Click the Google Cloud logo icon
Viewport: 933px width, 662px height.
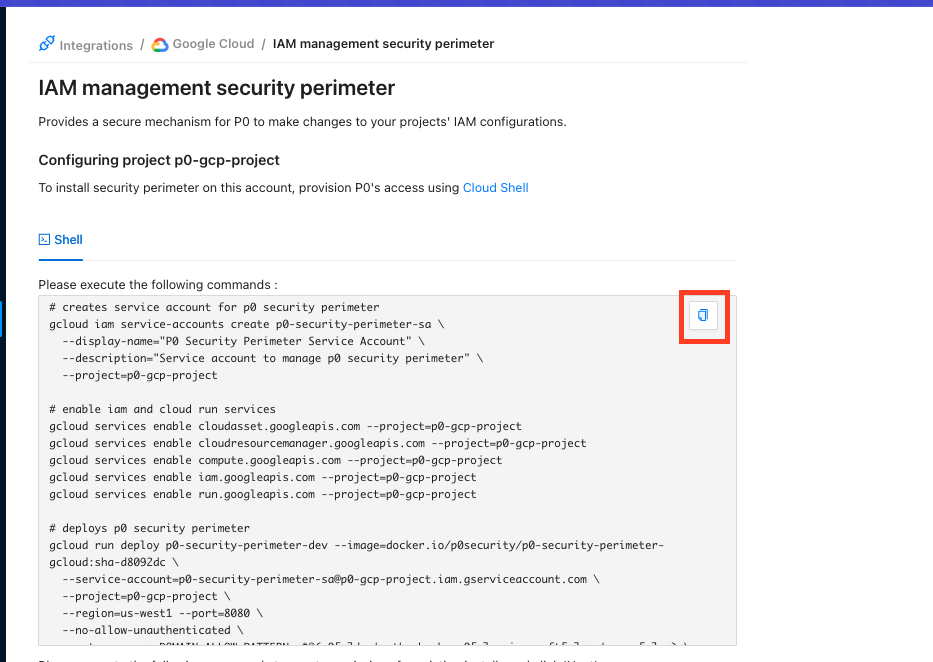tap(160, 44)
